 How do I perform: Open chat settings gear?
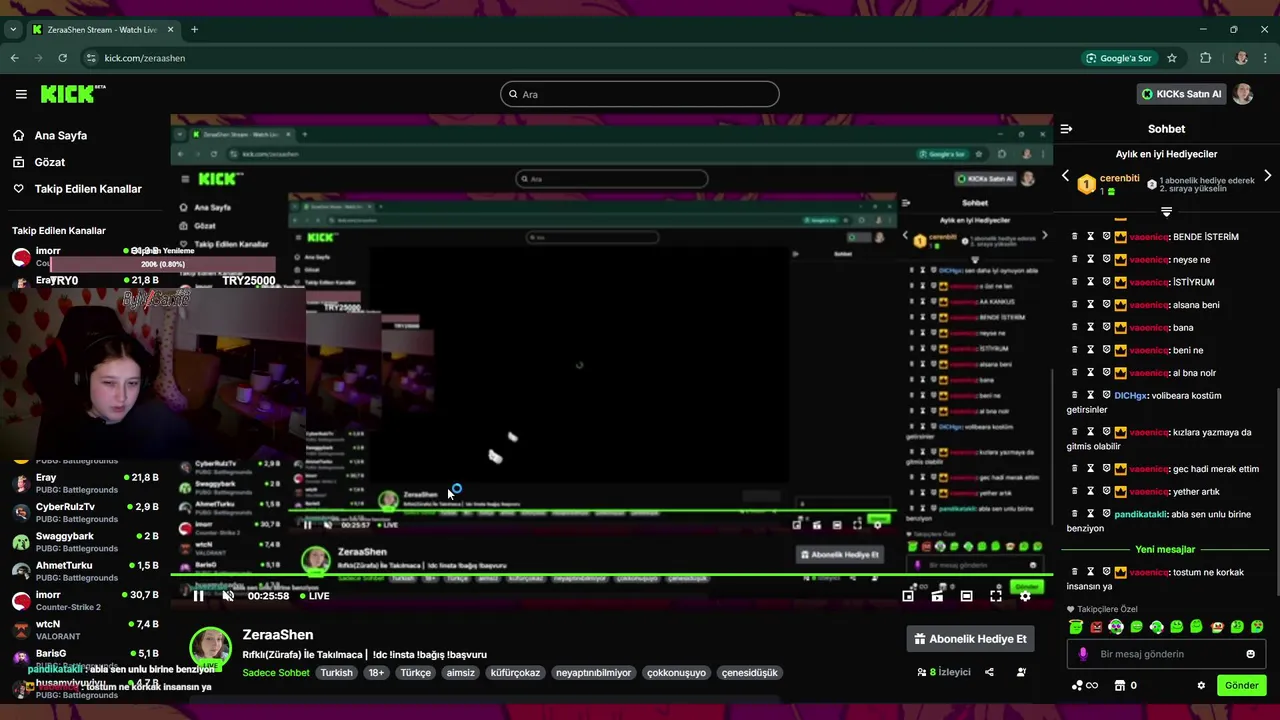1201,686
